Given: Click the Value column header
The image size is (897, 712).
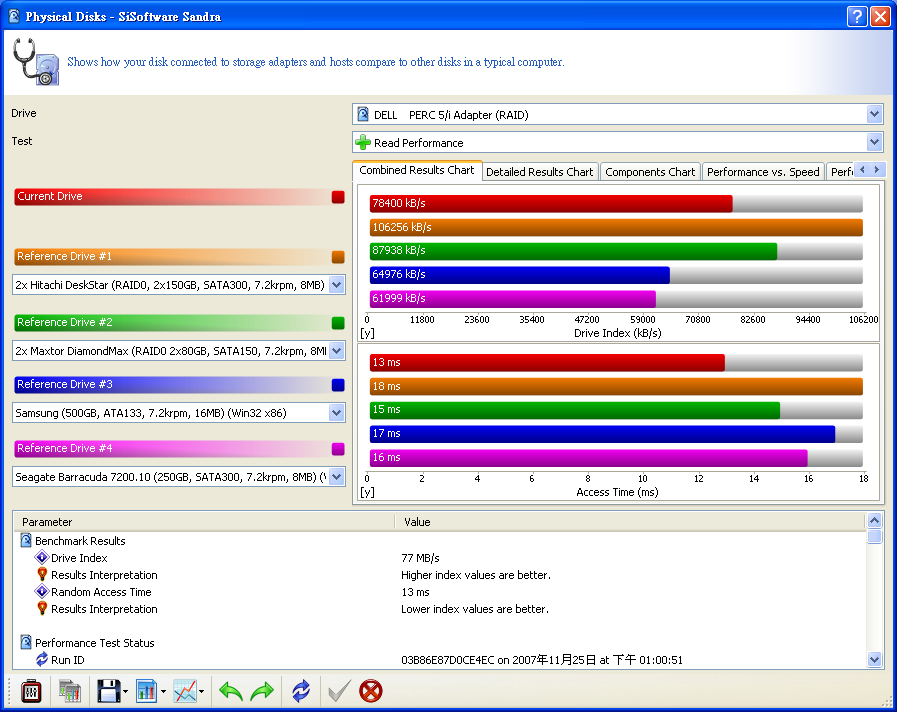Looking at the screenshot, I should click(x=630, y=522).
